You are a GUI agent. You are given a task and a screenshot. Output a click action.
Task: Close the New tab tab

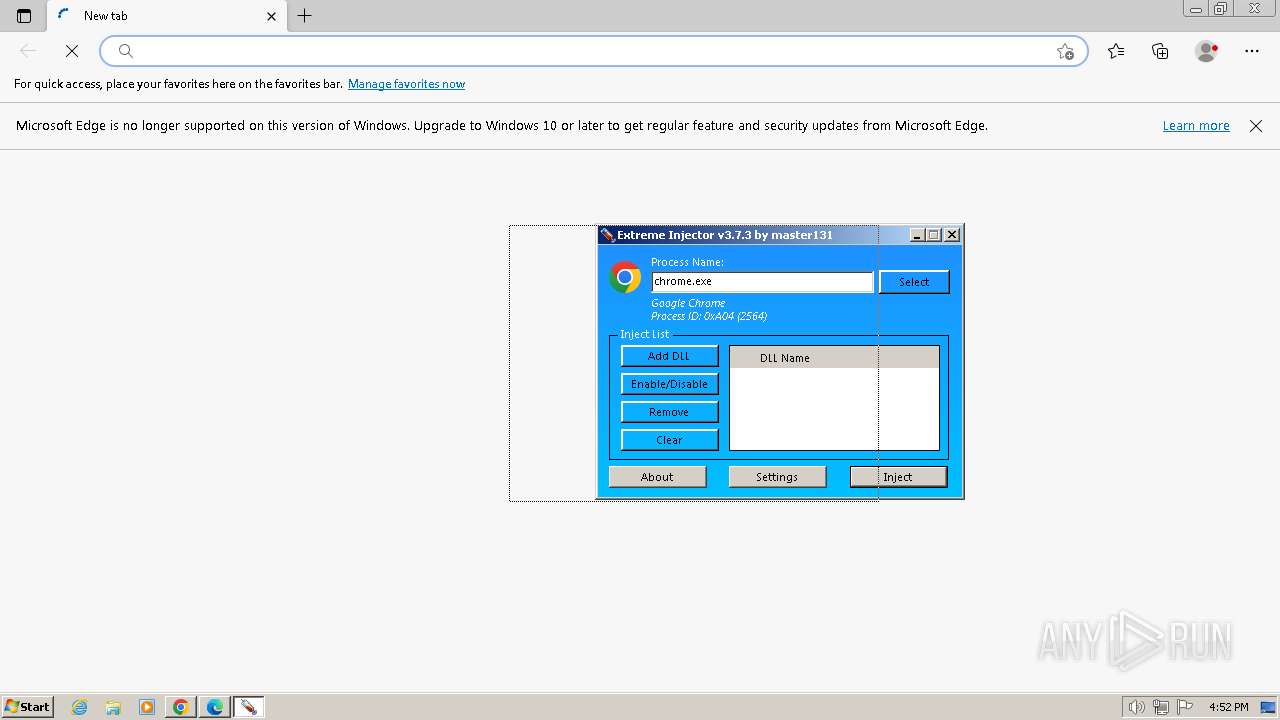coord(271,16)
